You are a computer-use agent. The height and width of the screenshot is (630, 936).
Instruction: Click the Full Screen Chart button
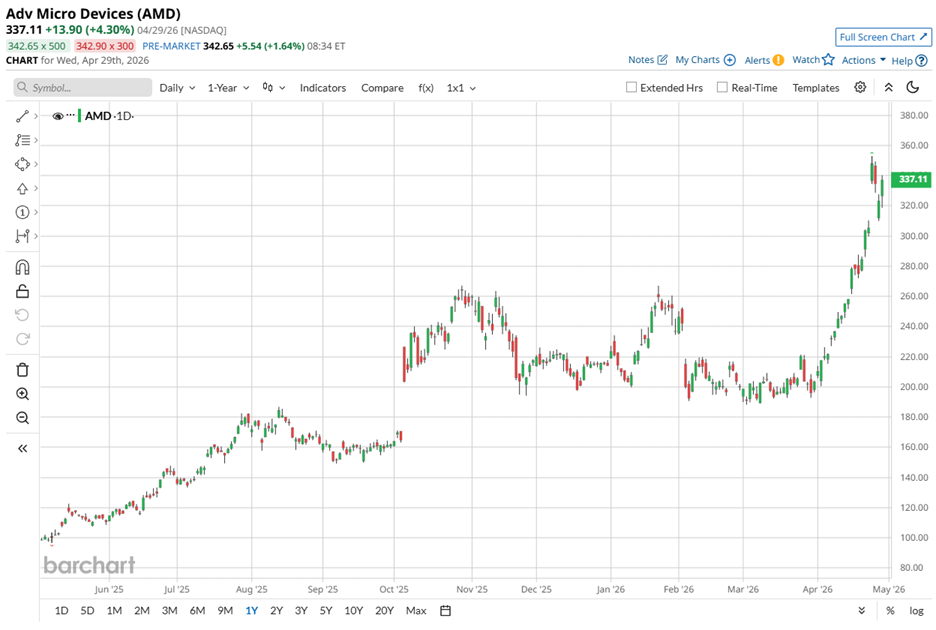click(883, 37)
